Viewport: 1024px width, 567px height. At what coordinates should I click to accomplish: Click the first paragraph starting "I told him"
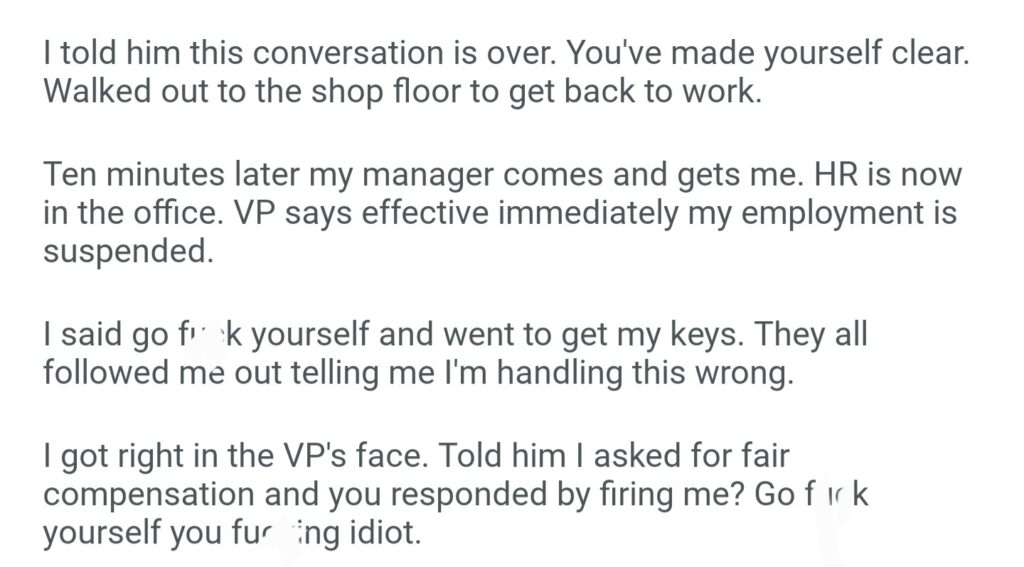click(x=505, y=72)
